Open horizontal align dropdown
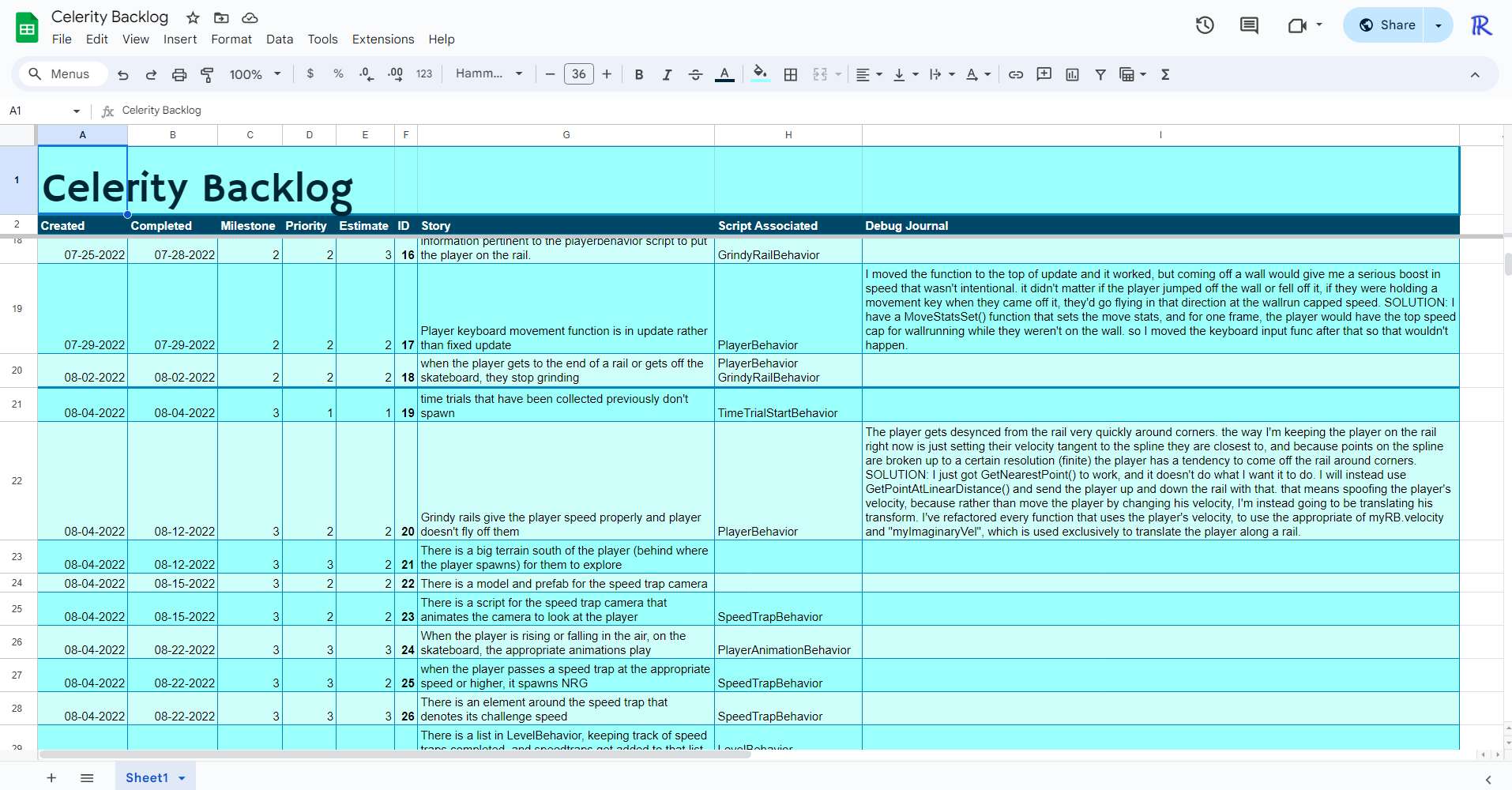Viewport: 1512px width, 790px height. pos(869,74)
